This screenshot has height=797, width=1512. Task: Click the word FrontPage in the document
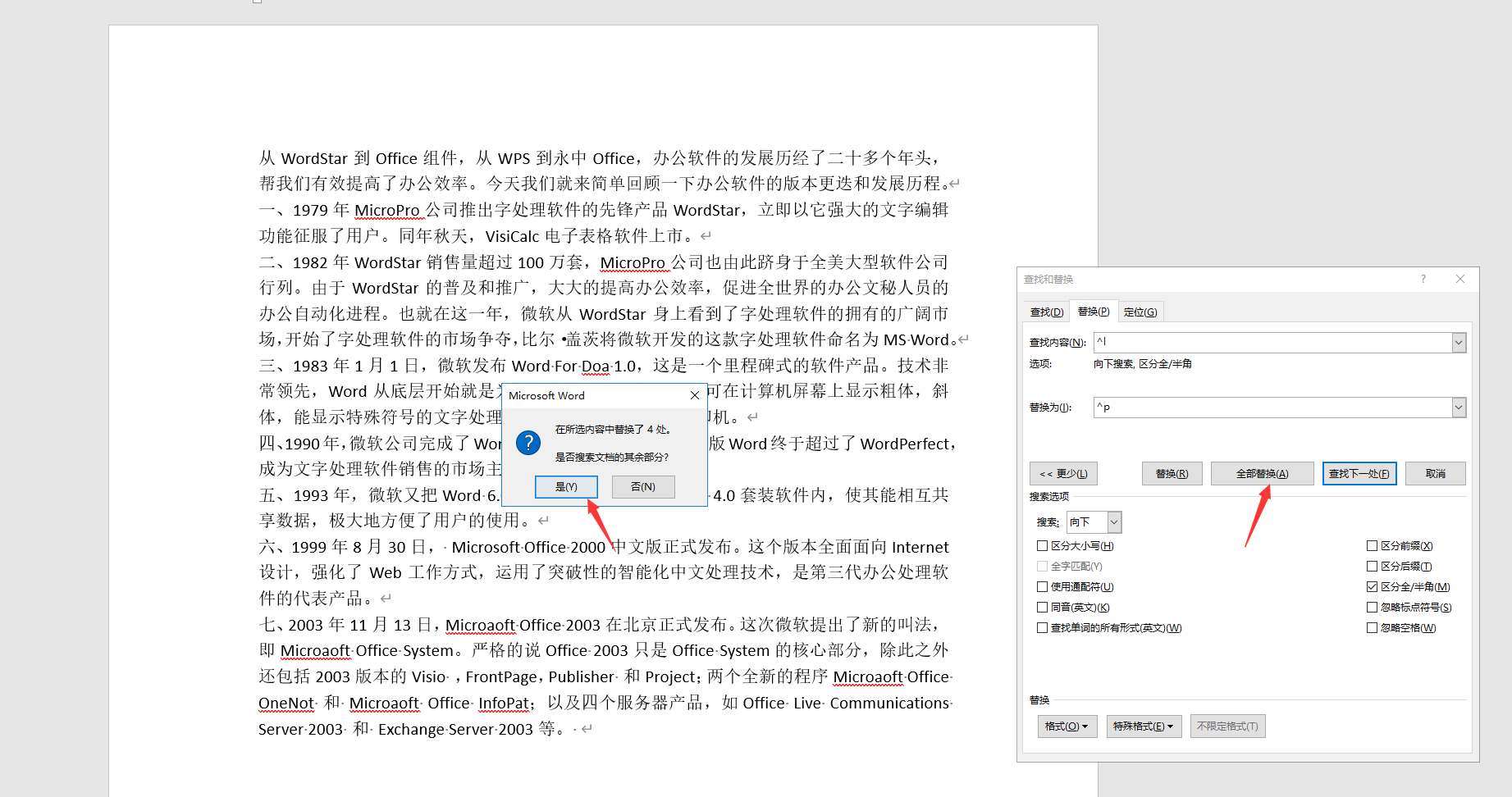click(501, 677)
